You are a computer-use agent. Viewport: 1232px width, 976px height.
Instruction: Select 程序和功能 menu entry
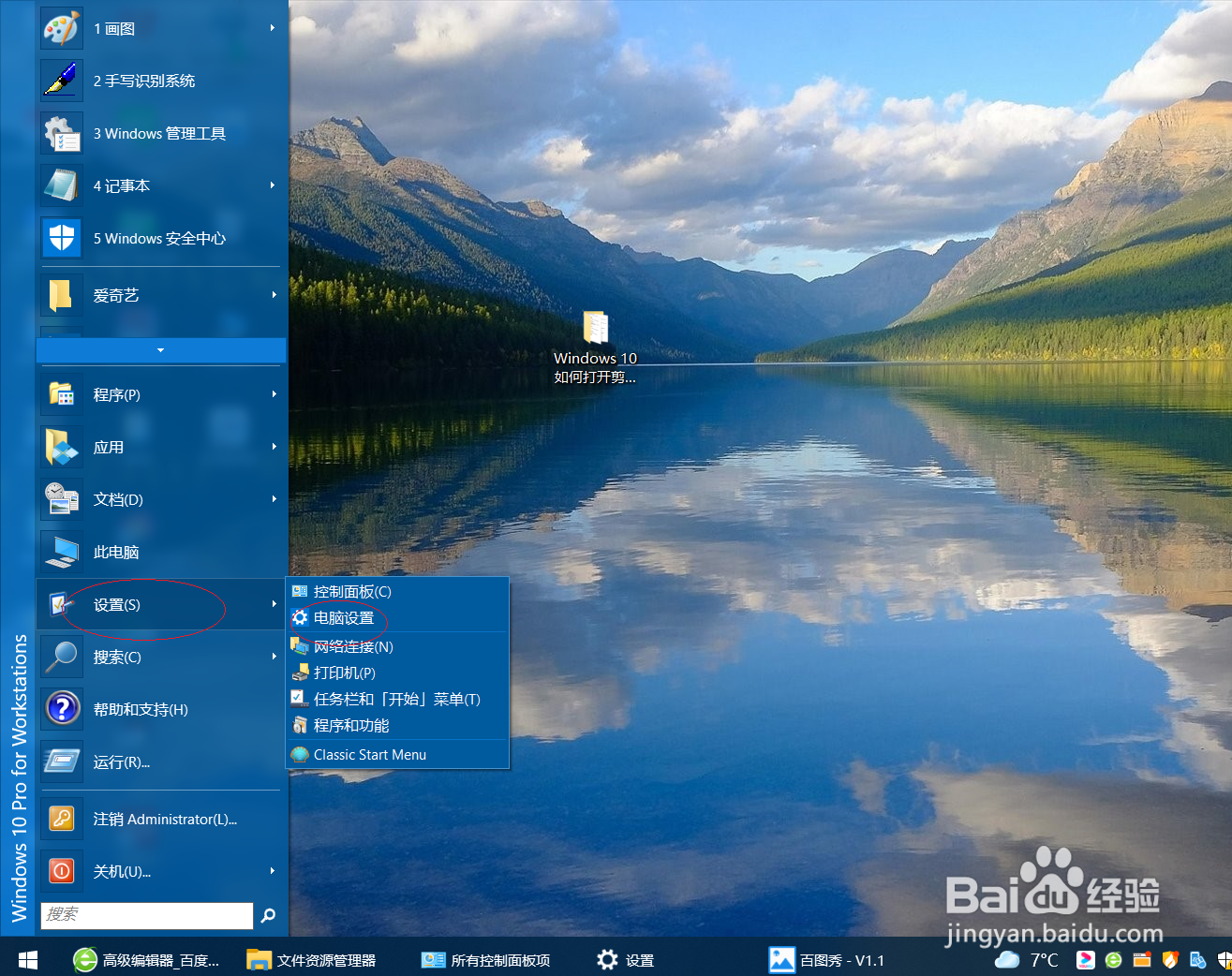[x=397, y=725]
